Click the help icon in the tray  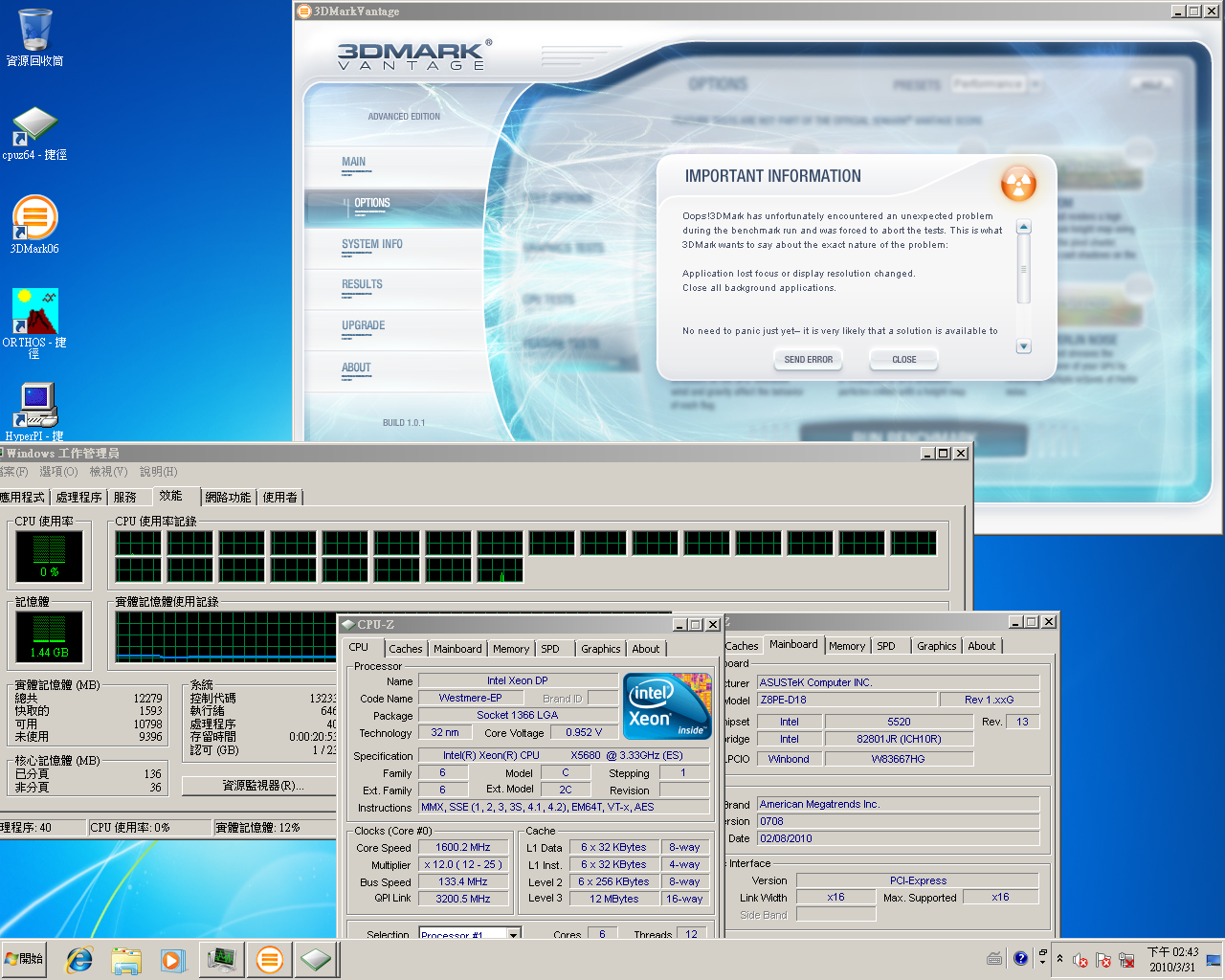[1020, 958]
